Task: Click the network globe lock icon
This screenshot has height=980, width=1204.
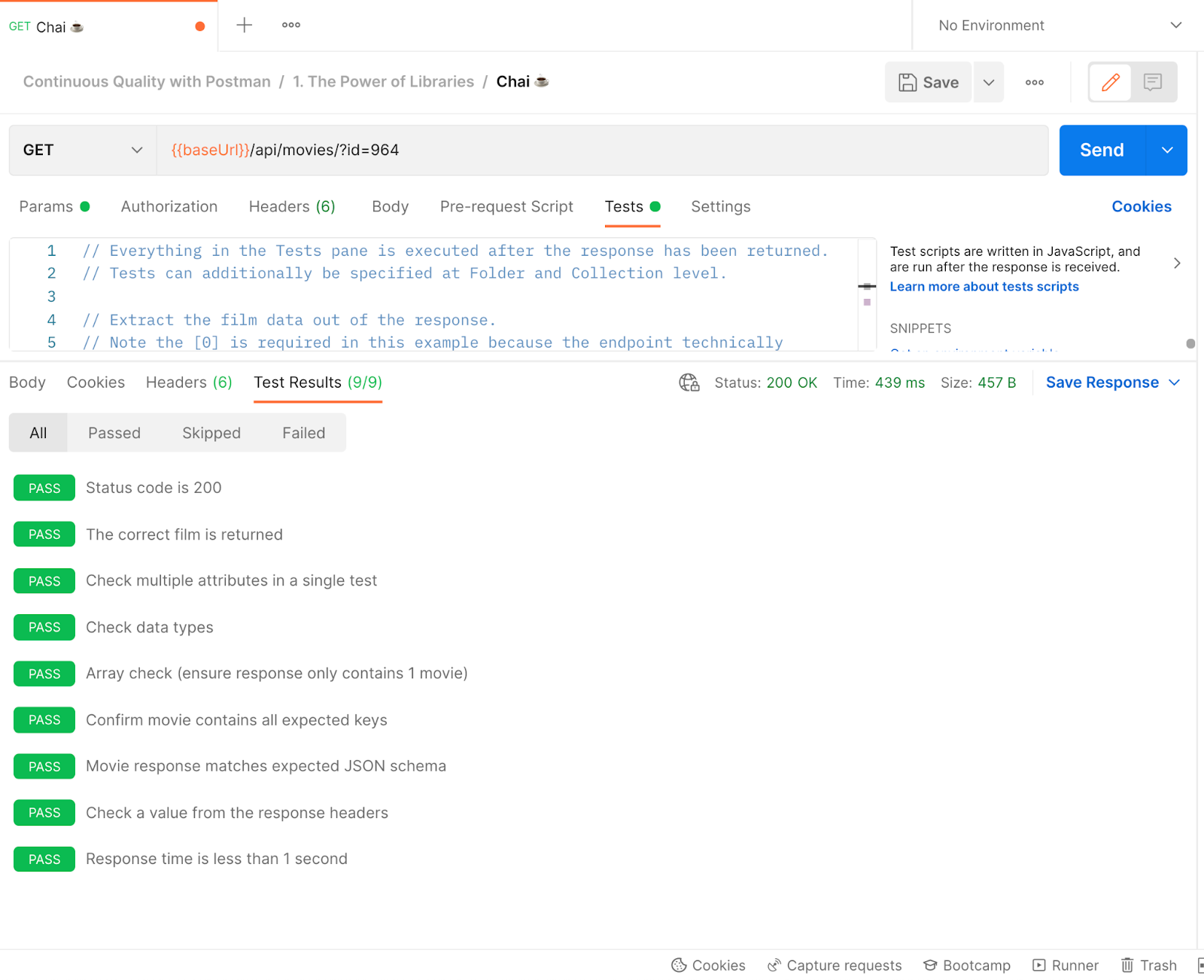Action: pos(689,382)
